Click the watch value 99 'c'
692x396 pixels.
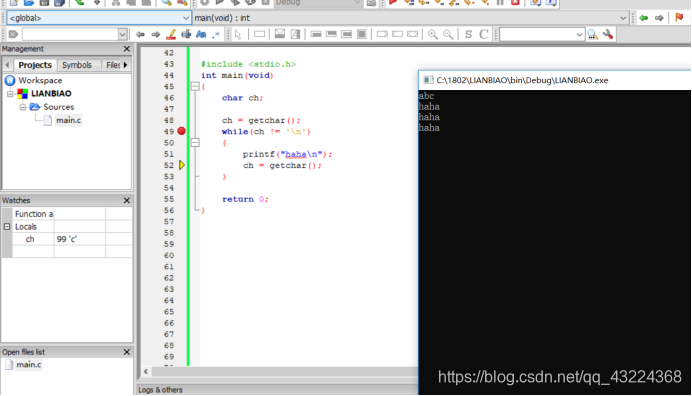(x=67, y=239)
